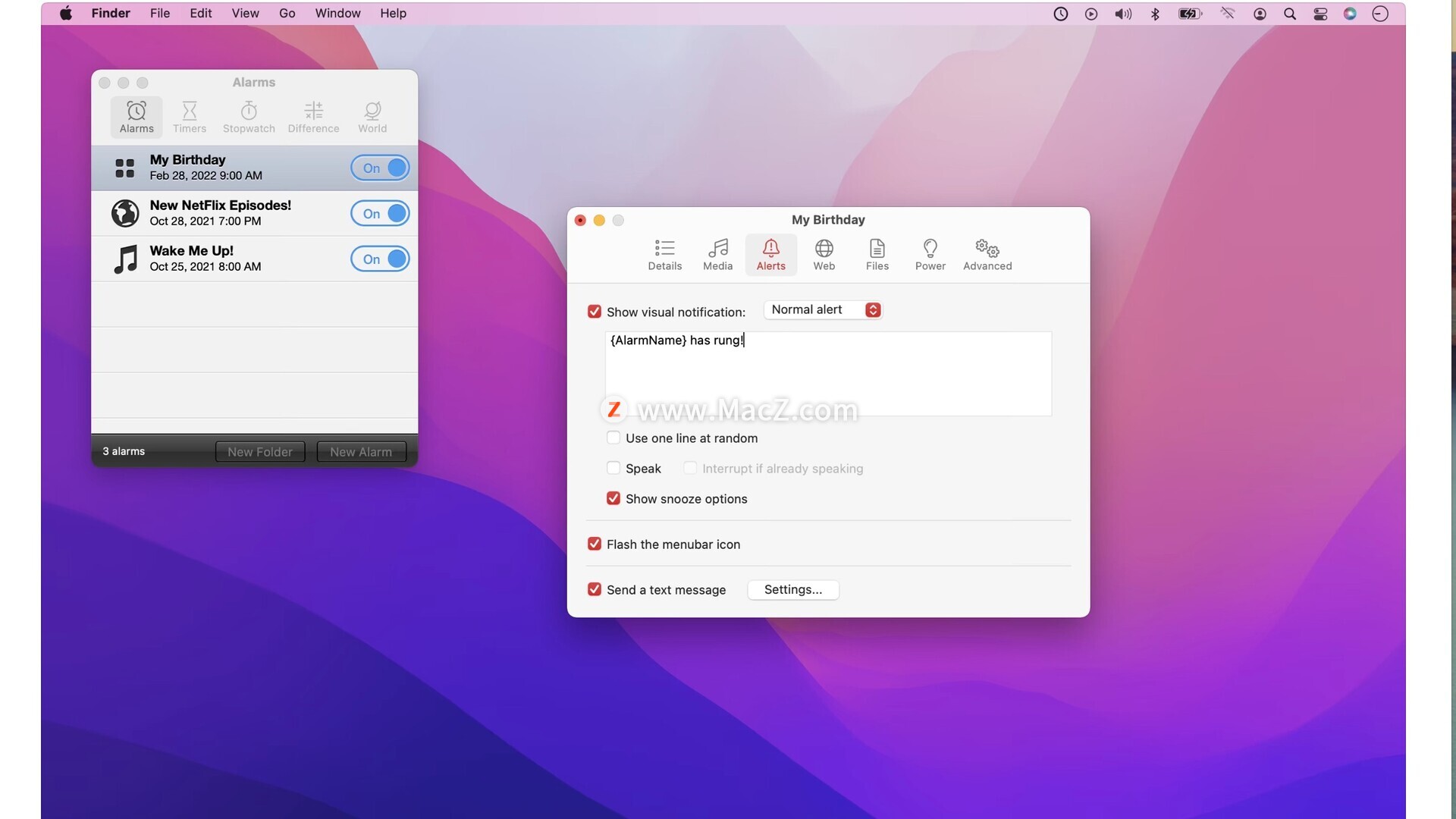Select the My Birthday alarm row
The height and width of the screenshot is (819, 1456).
(x=254, y=168)
